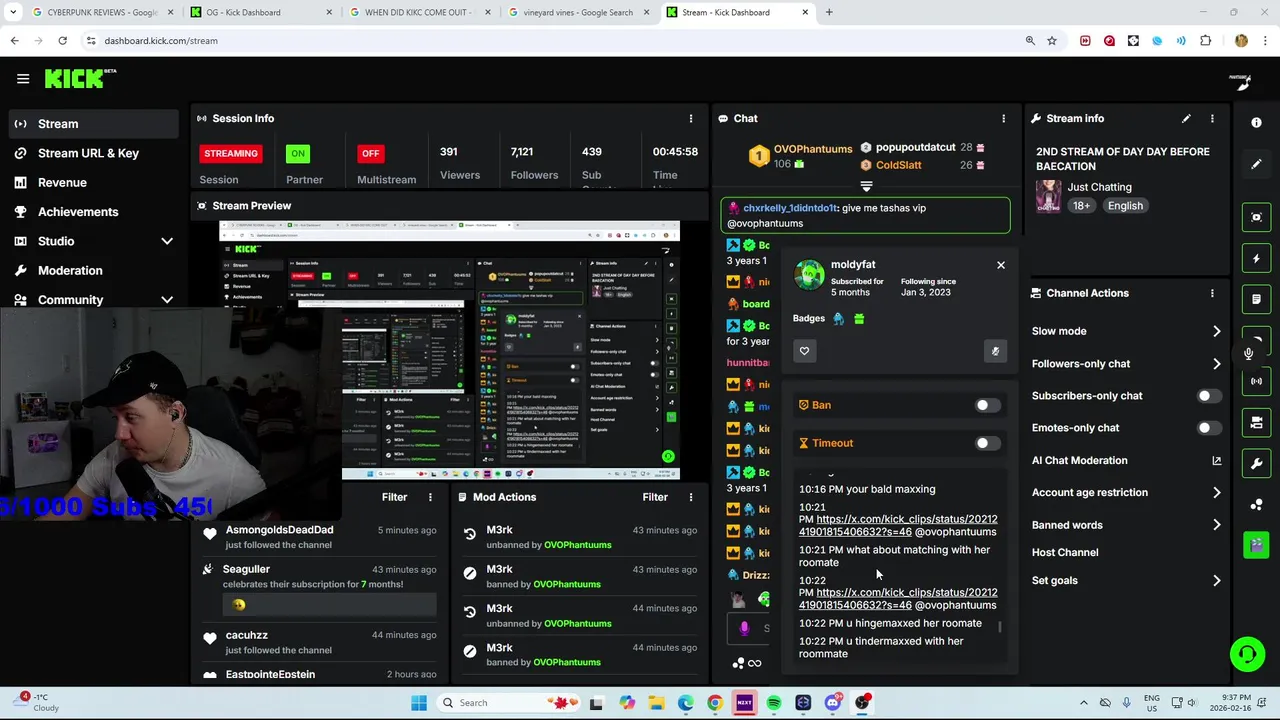Click the taskbar Search box
Viewport: 1280px width, 720px height.
pos(506,703)
